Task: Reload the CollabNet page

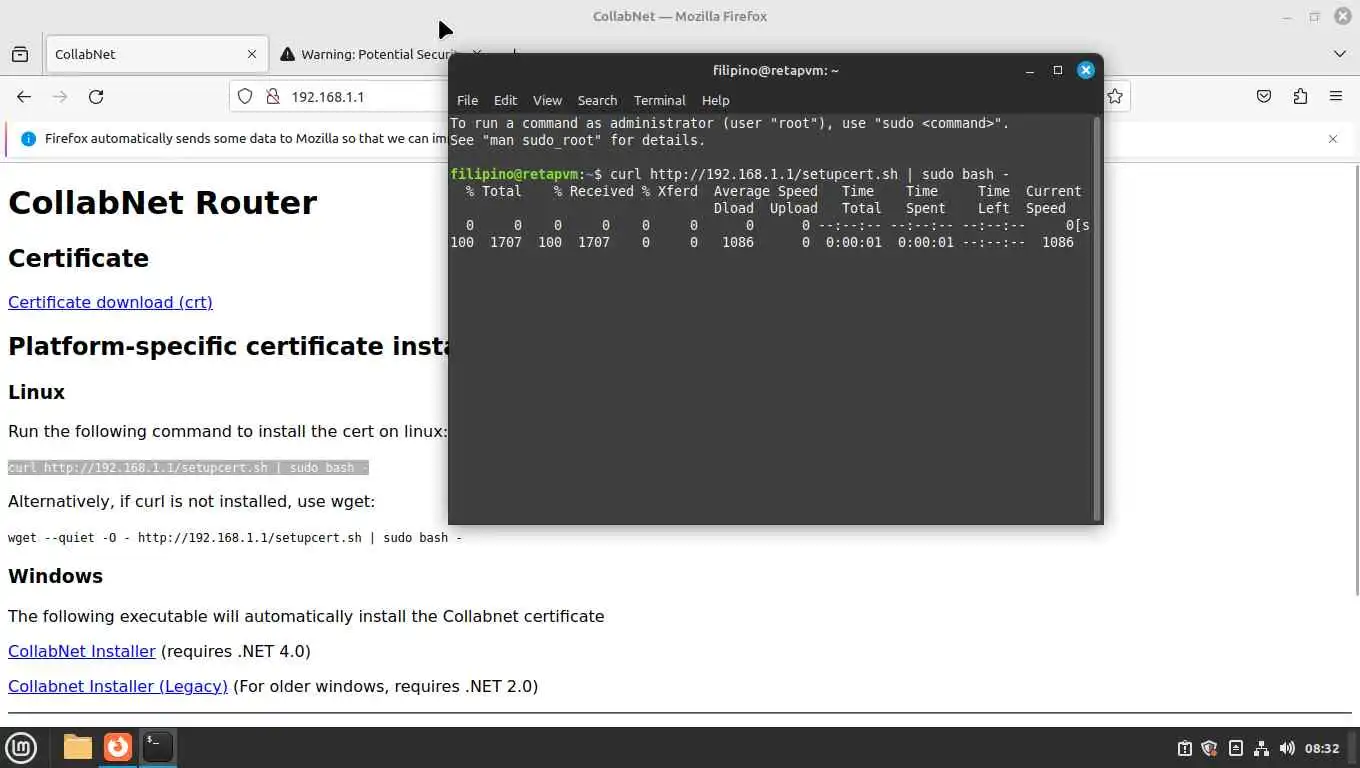Action: pyautogui.click(x=96, y=97)
